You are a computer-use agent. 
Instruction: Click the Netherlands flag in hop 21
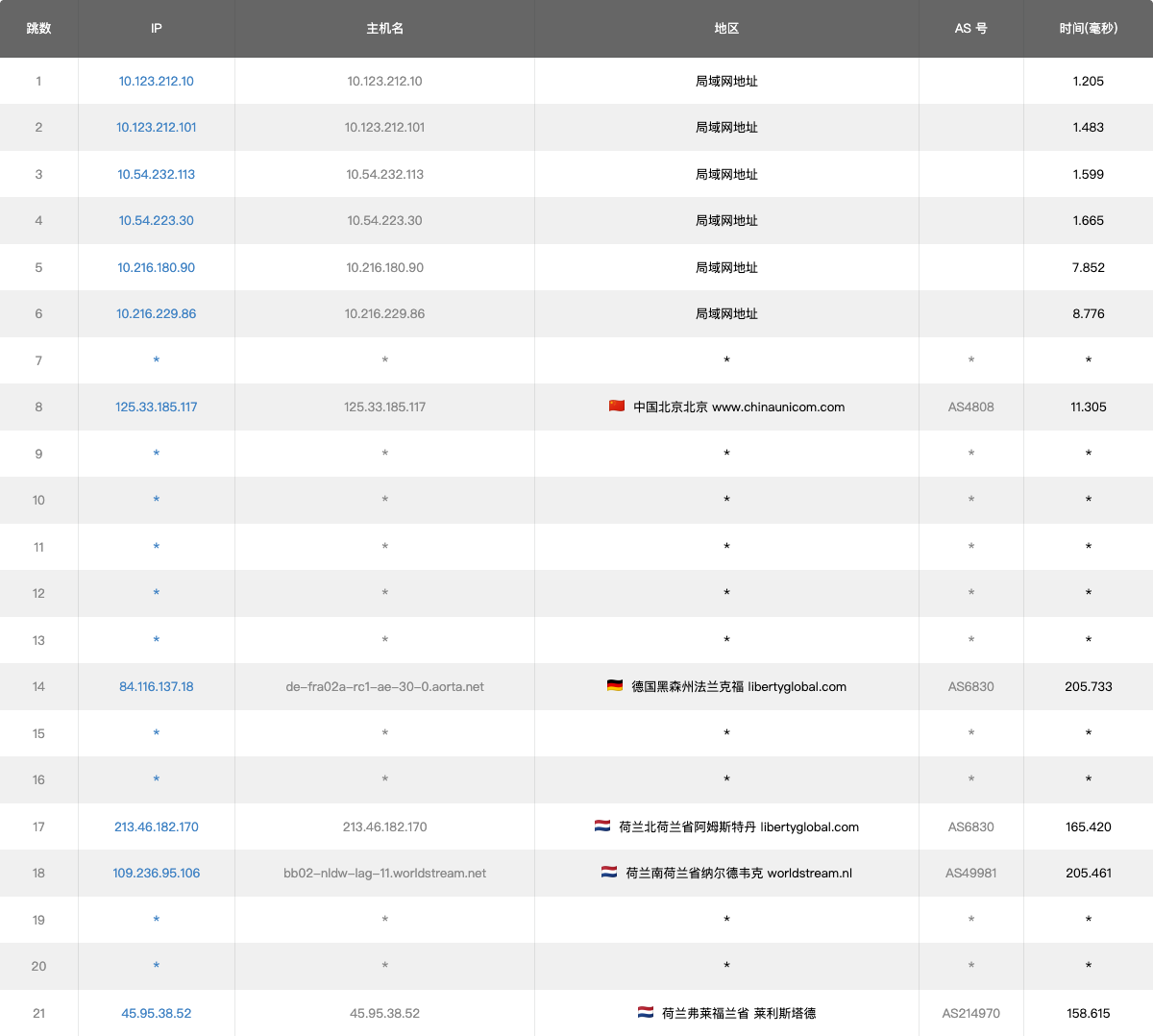(646, 1013)
